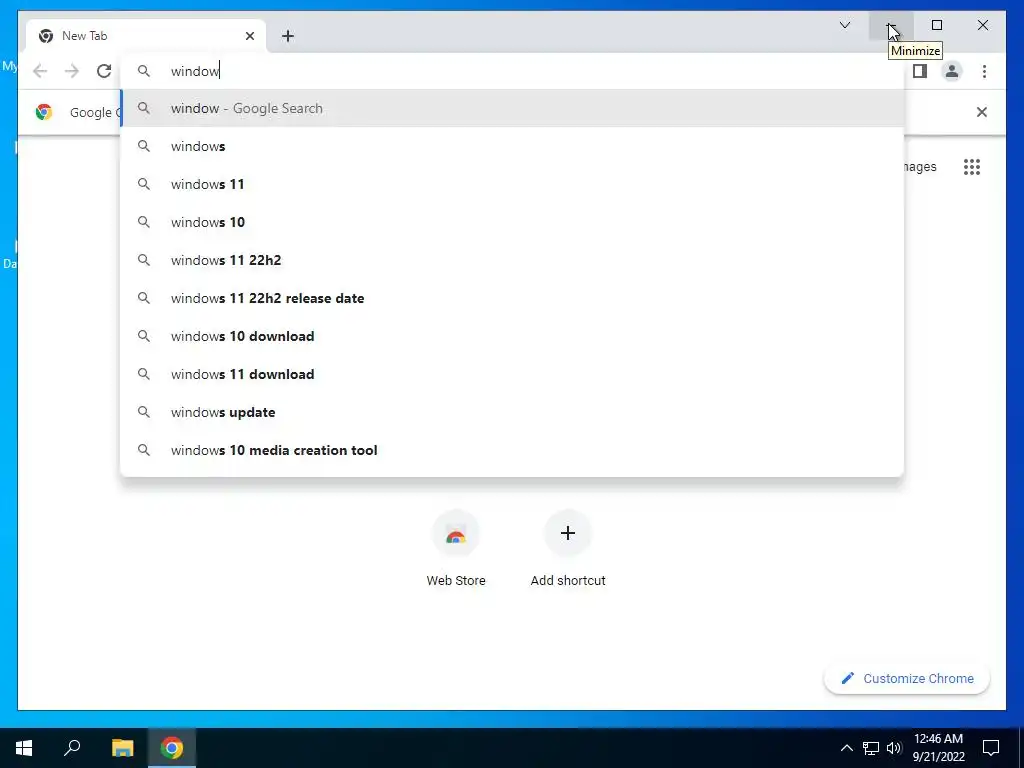Select the 'windows update' suggestion
This screenshot has width=1024, height=768.
tap(513, 412)
